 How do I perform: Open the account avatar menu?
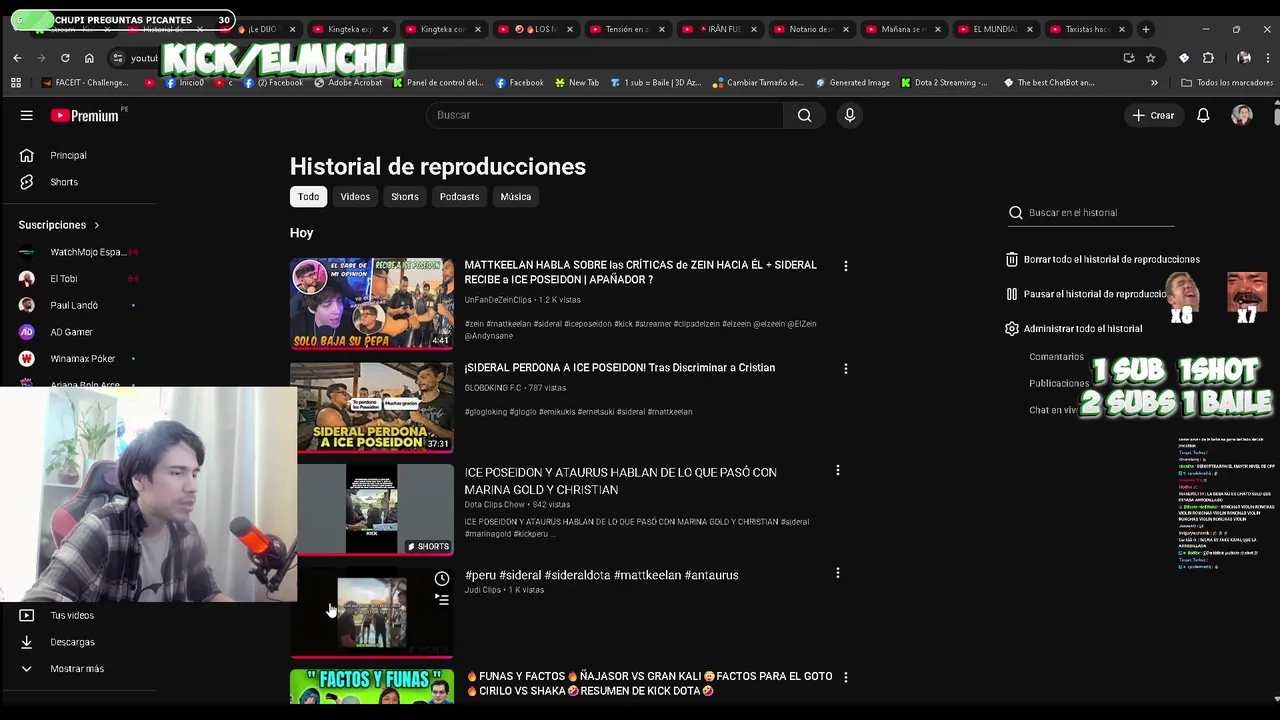pyautogui.click(x=1242, y=115)
